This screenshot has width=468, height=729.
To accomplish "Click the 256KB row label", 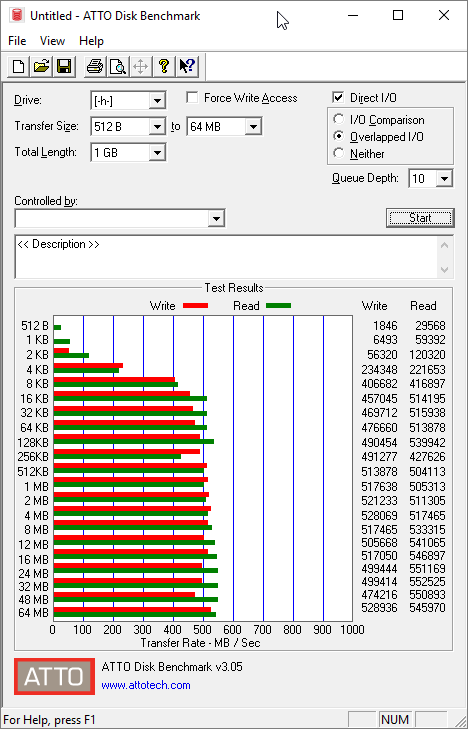I will pyautogui.click(x=33, y=457).
